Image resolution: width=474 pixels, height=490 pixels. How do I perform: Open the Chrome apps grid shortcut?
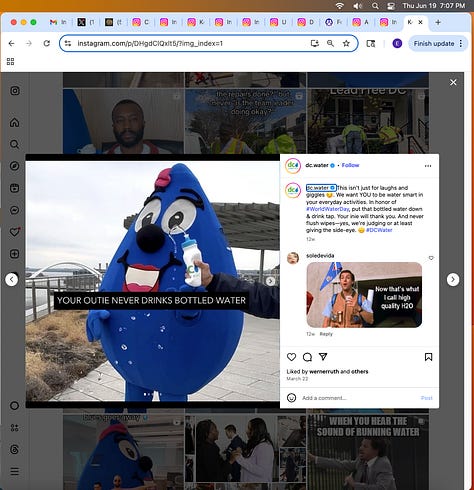pyautogui.click(x=10, y=62)
